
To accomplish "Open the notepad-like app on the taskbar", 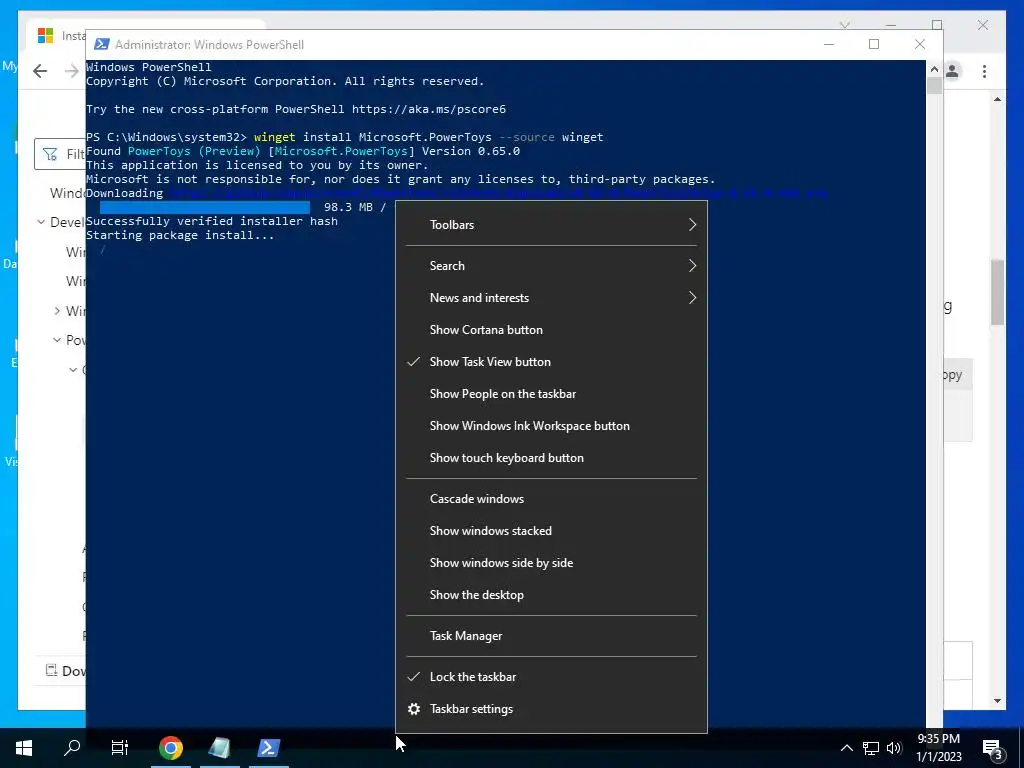I will pos(219,748).
